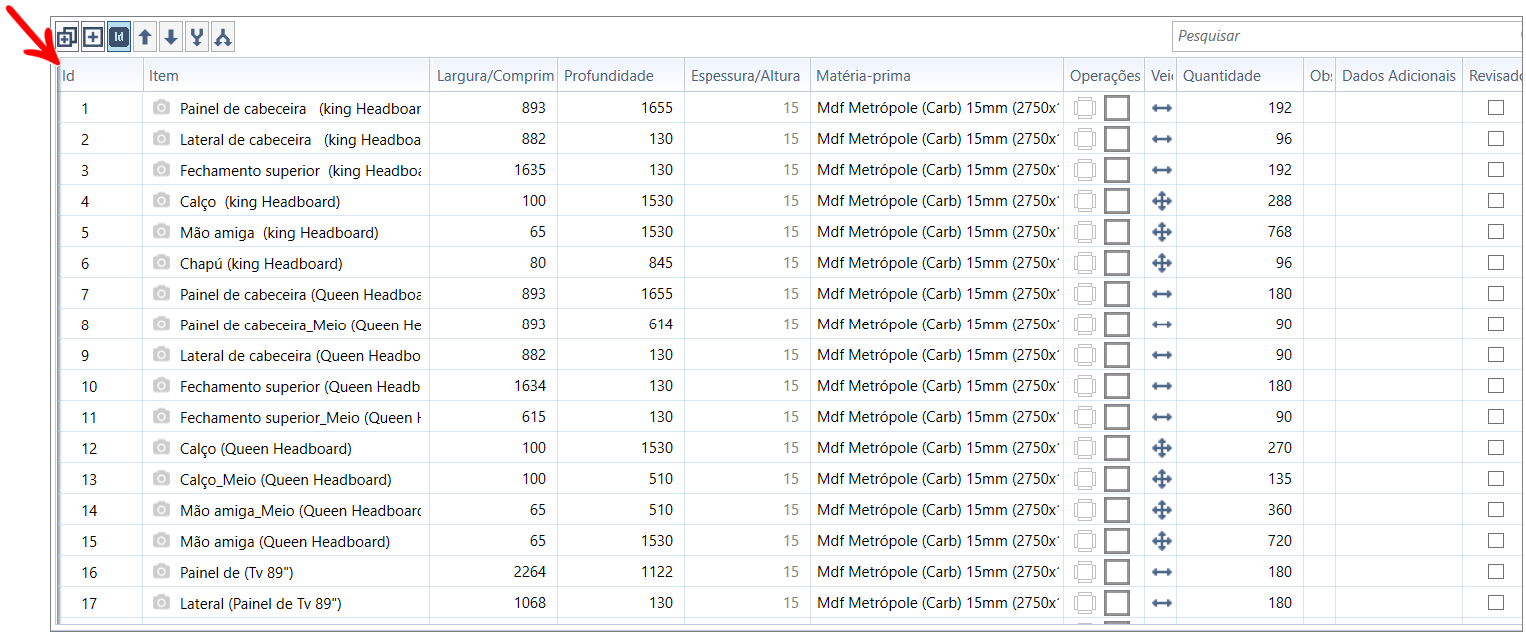Viewport: 1526px width, 635px height.
Task: Click horizontal grain arrow in row 16
Action: coord(1161,572)
